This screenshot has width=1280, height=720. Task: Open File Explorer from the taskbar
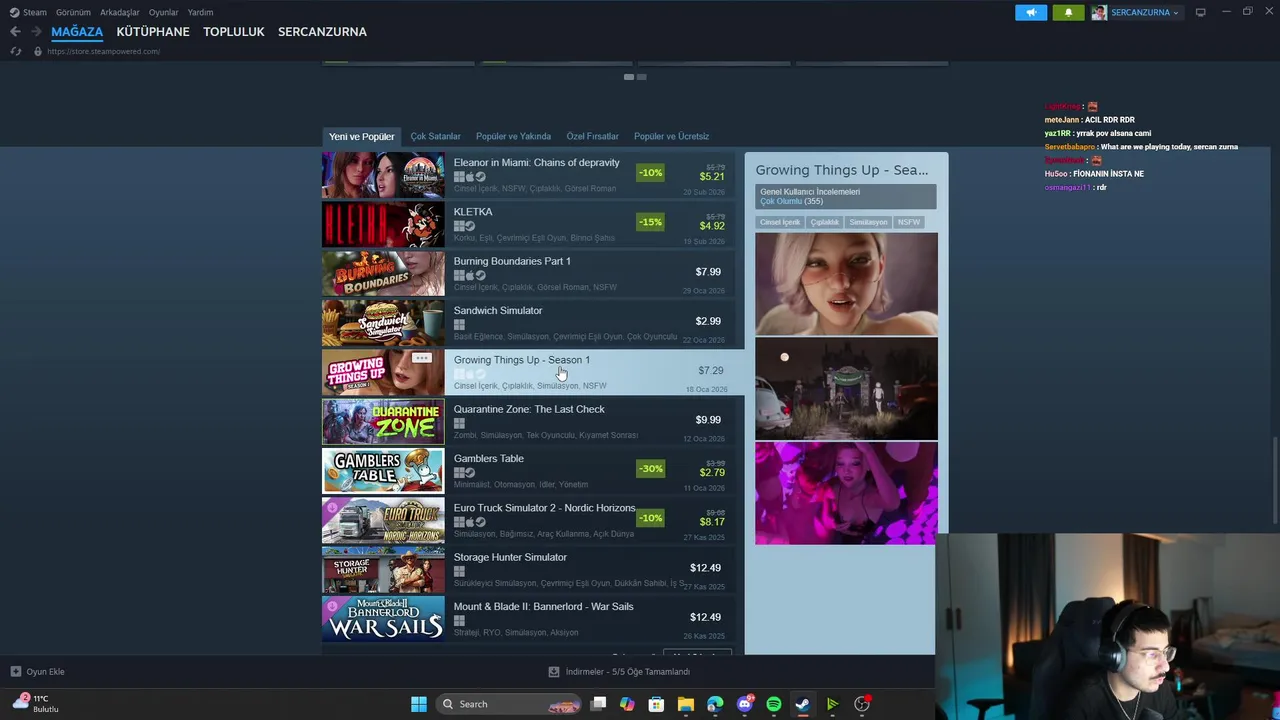685,704
